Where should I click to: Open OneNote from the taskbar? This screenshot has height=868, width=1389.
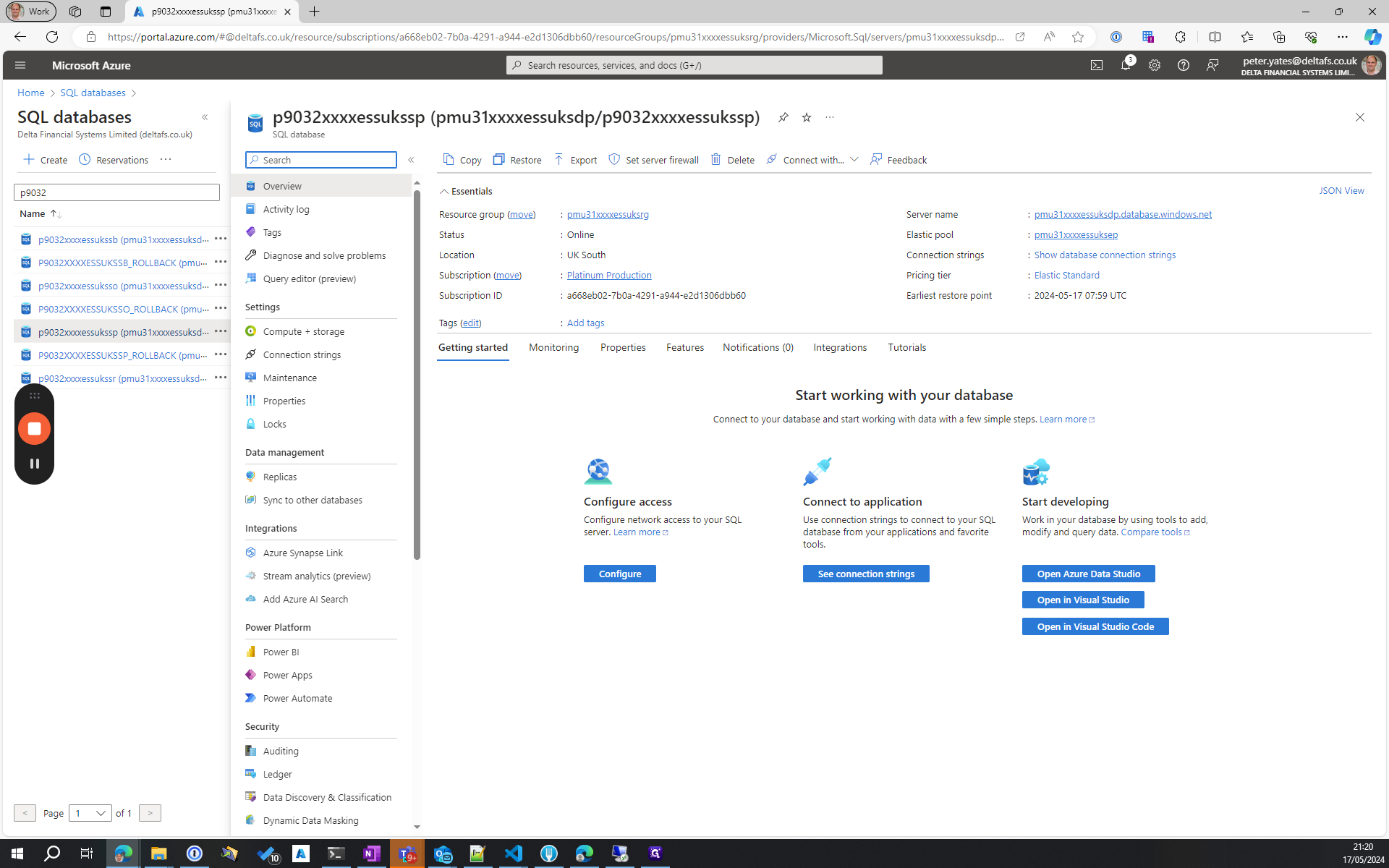click(x=371, y=854)
